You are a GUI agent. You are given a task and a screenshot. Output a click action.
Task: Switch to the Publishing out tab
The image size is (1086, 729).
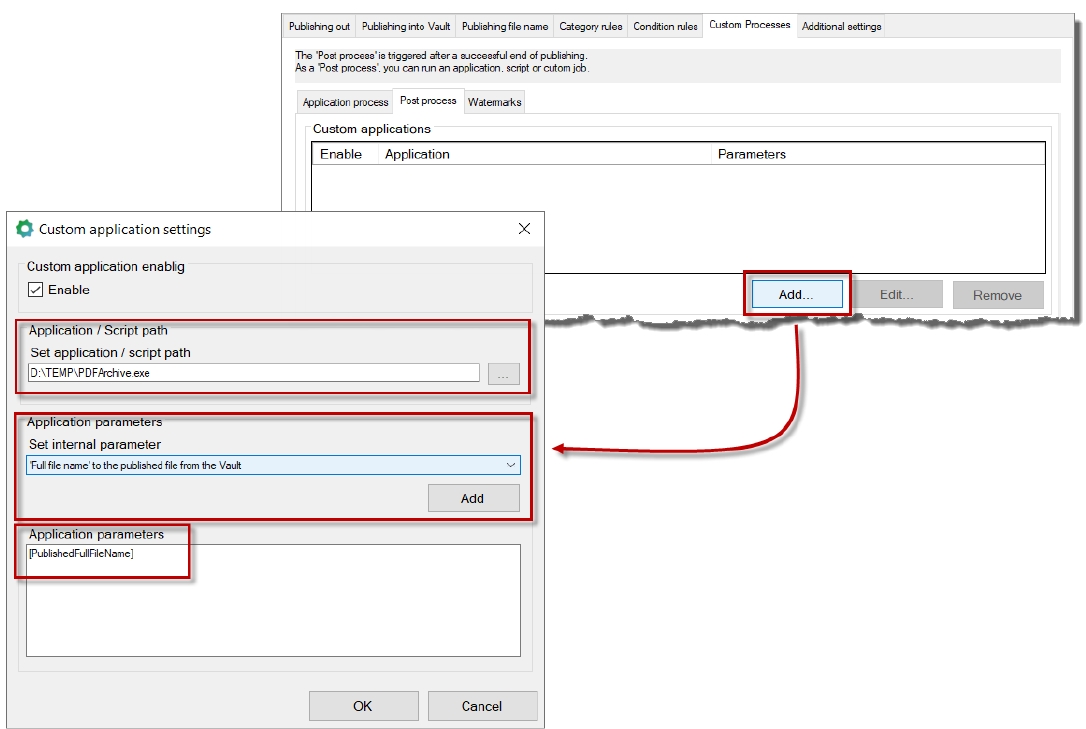pos(319,27)
